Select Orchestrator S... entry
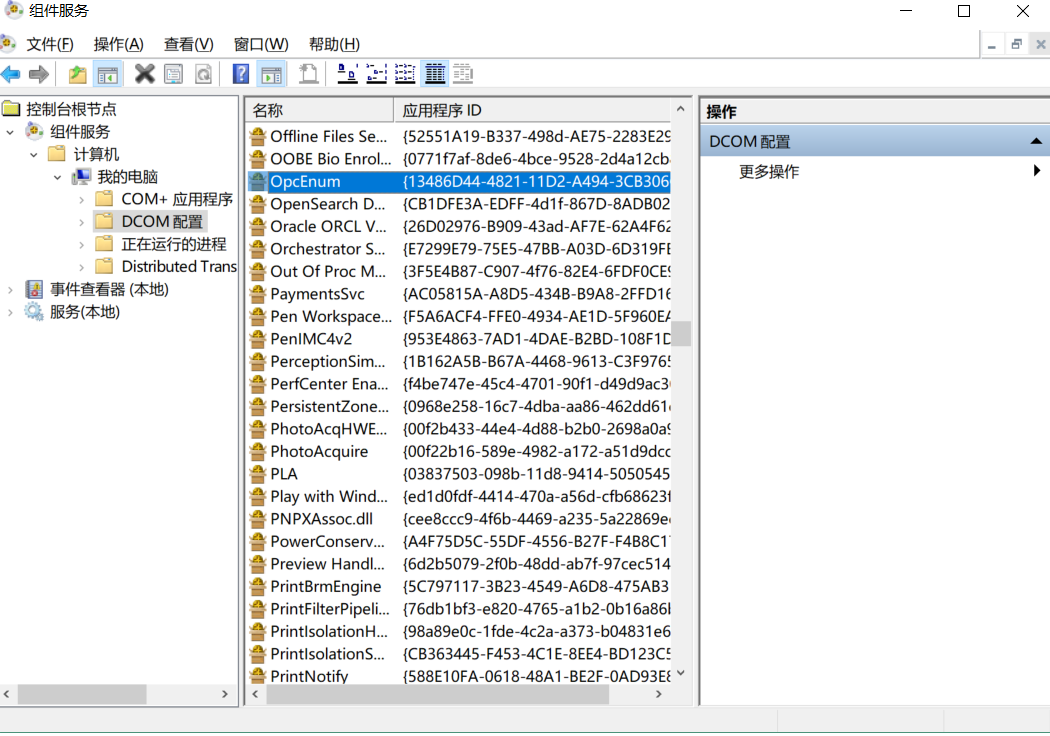Image resolution: width=1050 pixels, height=736 pixels. click(327, 249)
